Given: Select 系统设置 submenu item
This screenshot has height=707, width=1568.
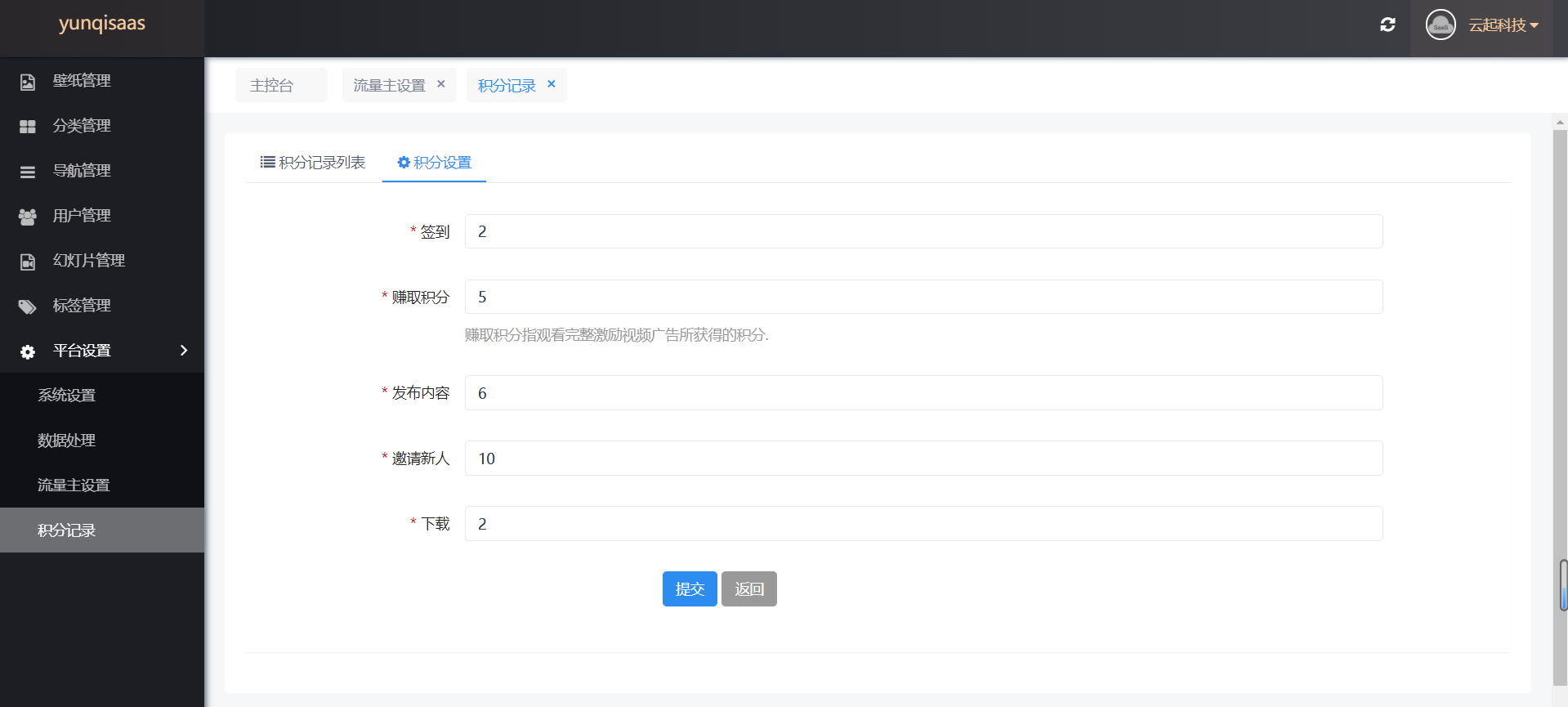Looking at the screenshot, I should coord(102,395).
